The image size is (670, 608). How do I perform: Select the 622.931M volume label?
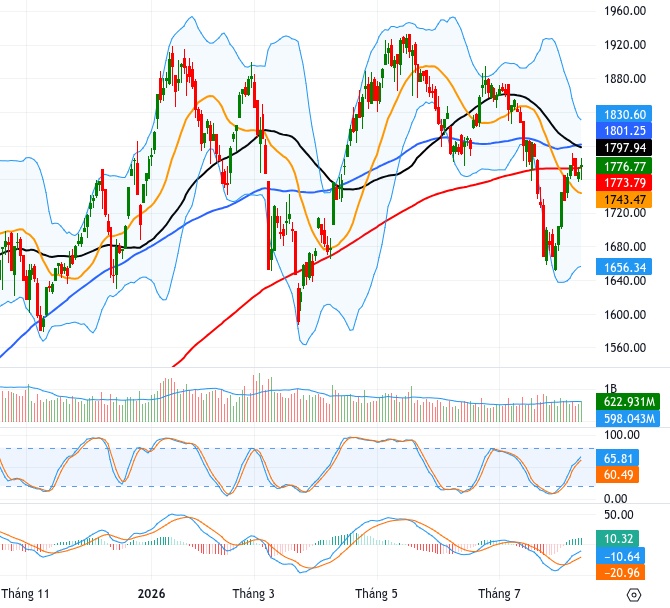click(628, 402)
